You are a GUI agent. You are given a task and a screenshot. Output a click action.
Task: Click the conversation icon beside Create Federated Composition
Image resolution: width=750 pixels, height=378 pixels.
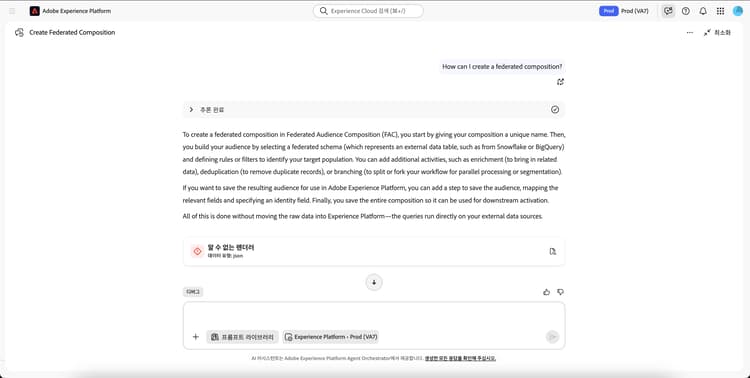tap(19, 33)
